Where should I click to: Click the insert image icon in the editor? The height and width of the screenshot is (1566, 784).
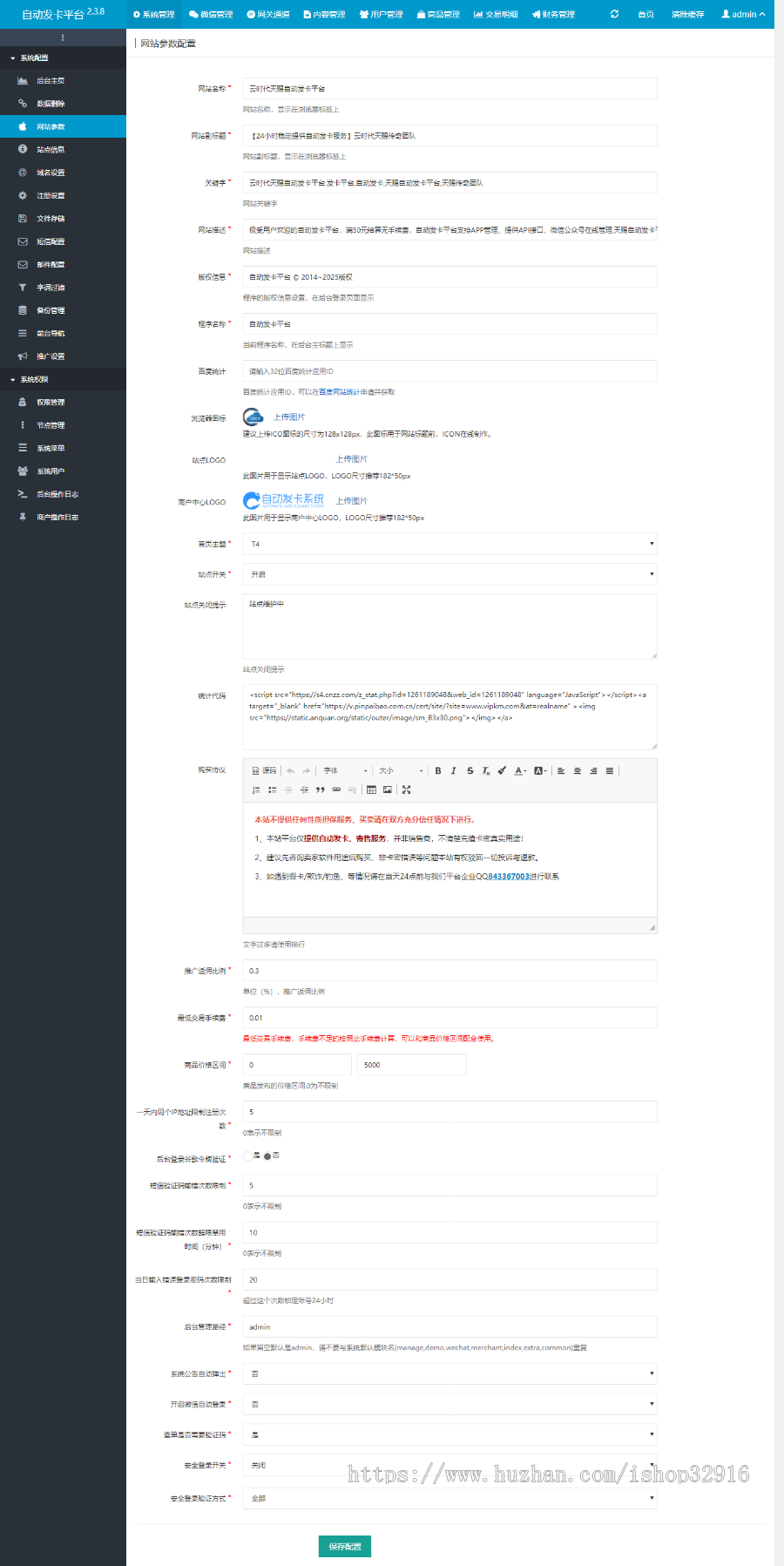click(x=388, y=790)
